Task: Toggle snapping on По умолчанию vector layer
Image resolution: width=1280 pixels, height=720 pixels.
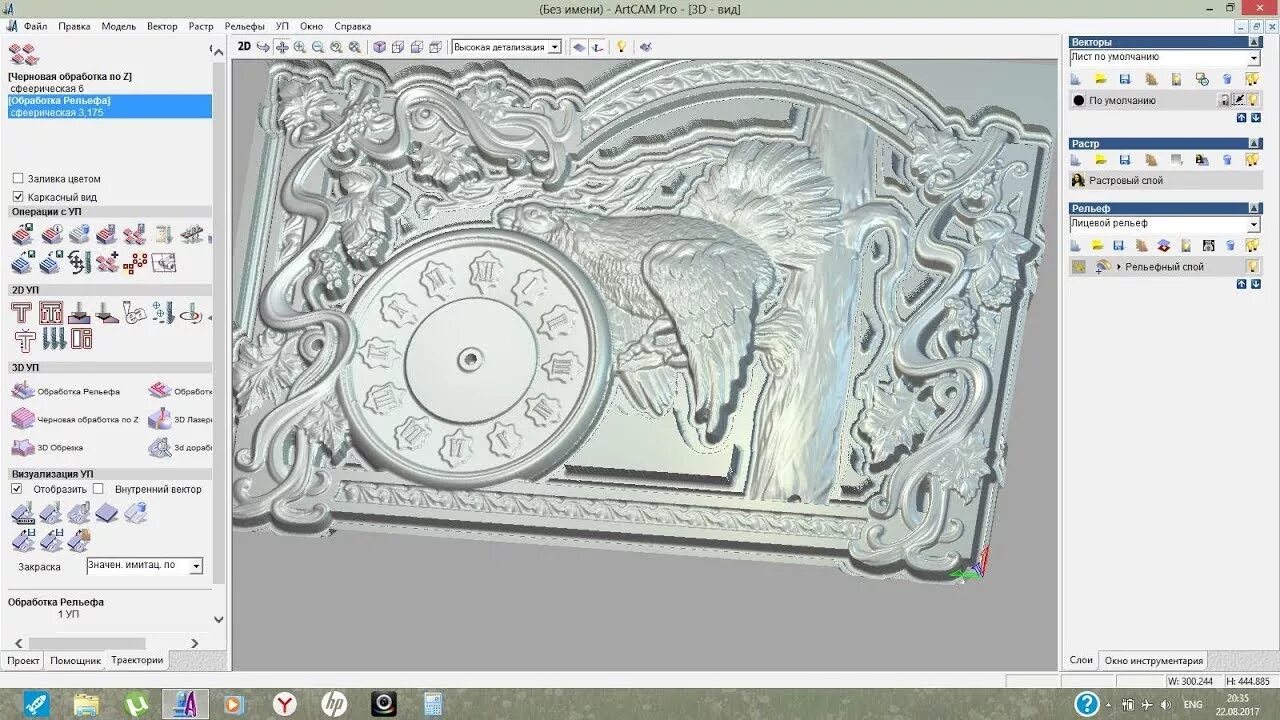Action: (x=1238, y=100)
